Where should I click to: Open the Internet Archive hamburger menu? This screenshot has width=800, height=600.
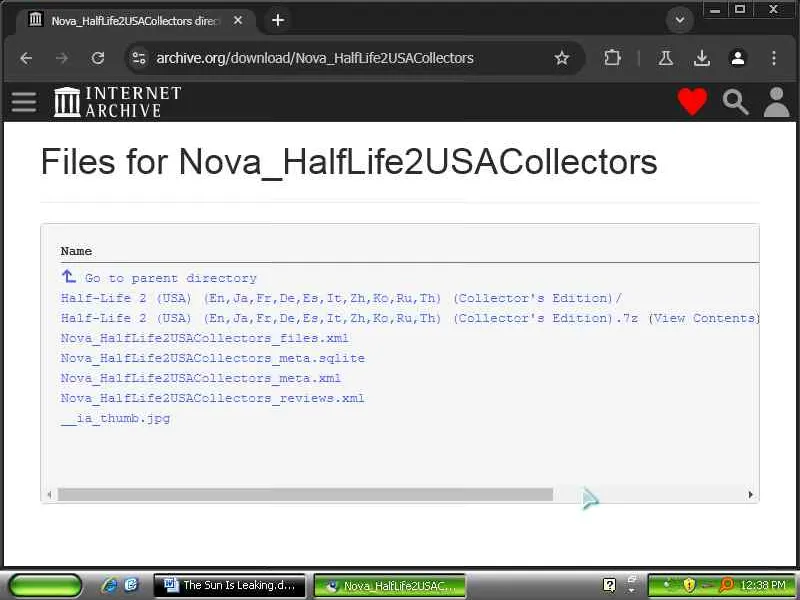[24, 102]
